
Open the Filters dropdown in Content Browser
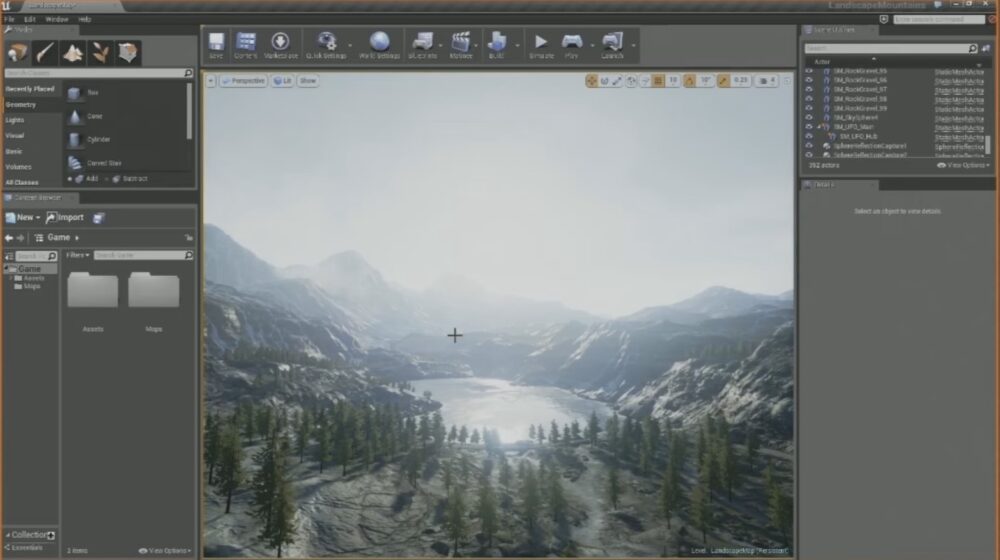(x=77, y=255)
